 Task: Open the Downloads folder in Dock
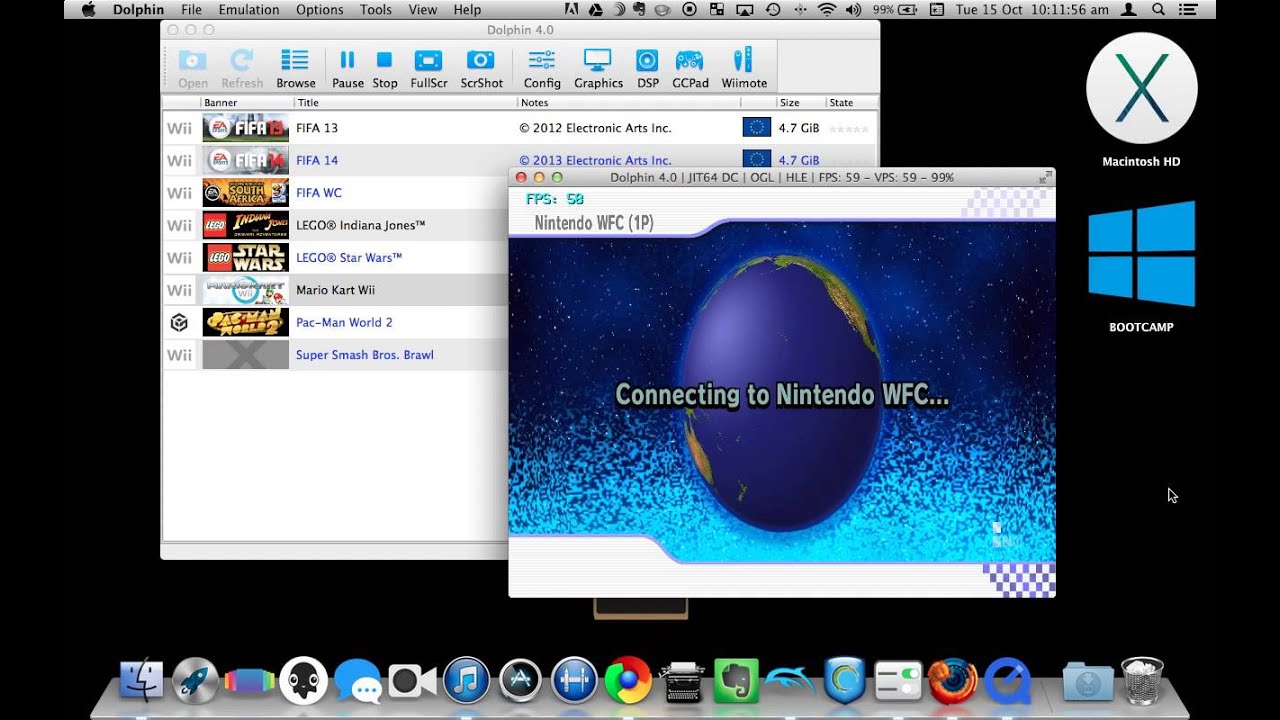(1086, 681)
